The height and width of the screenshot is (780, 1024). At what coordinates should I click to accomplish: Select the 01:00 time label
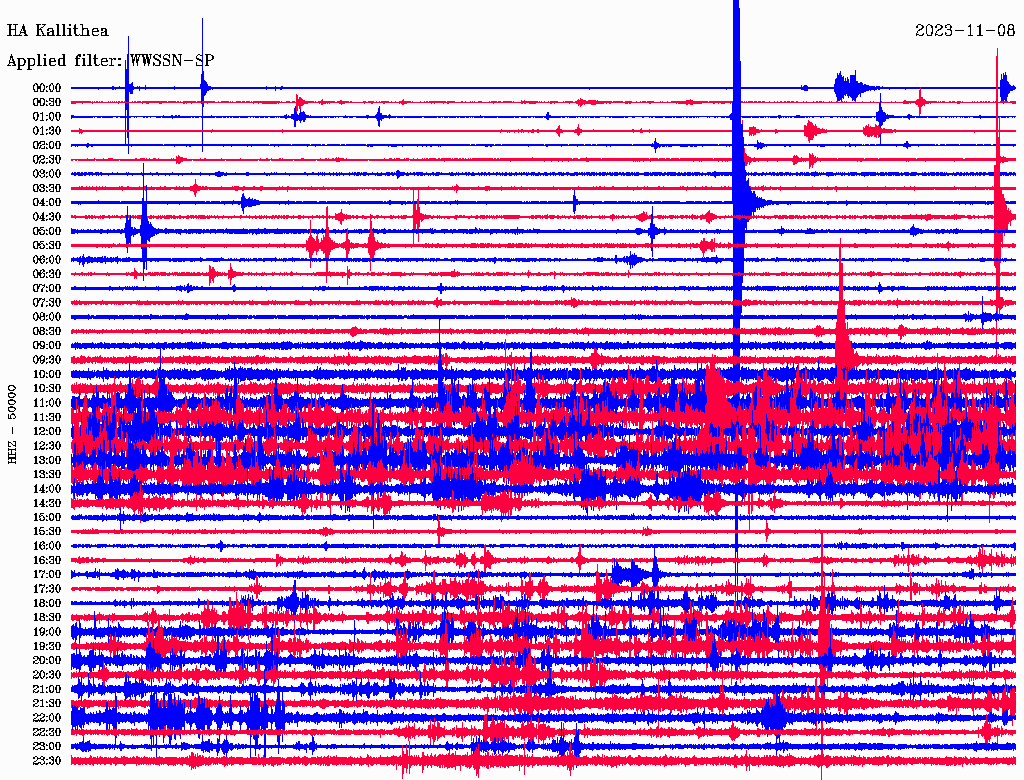click(47, 116)
